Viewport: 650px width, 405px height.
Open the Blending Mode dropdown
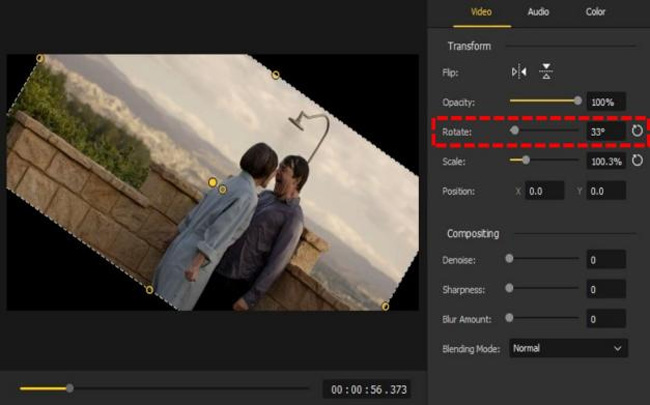(568, 348)
